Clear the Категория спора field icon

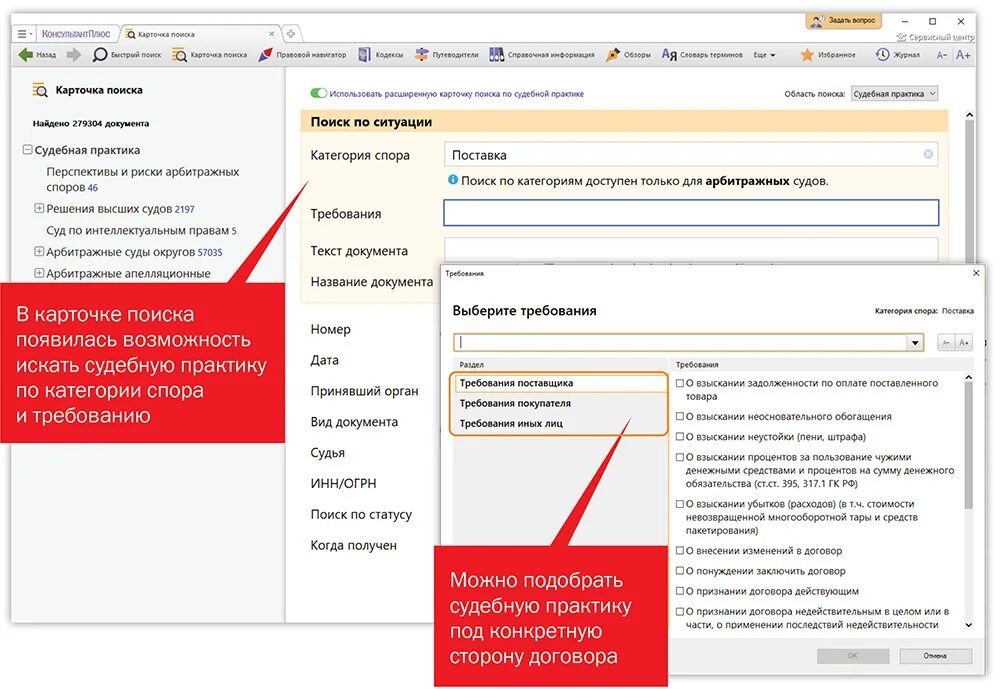coord(928,154)
